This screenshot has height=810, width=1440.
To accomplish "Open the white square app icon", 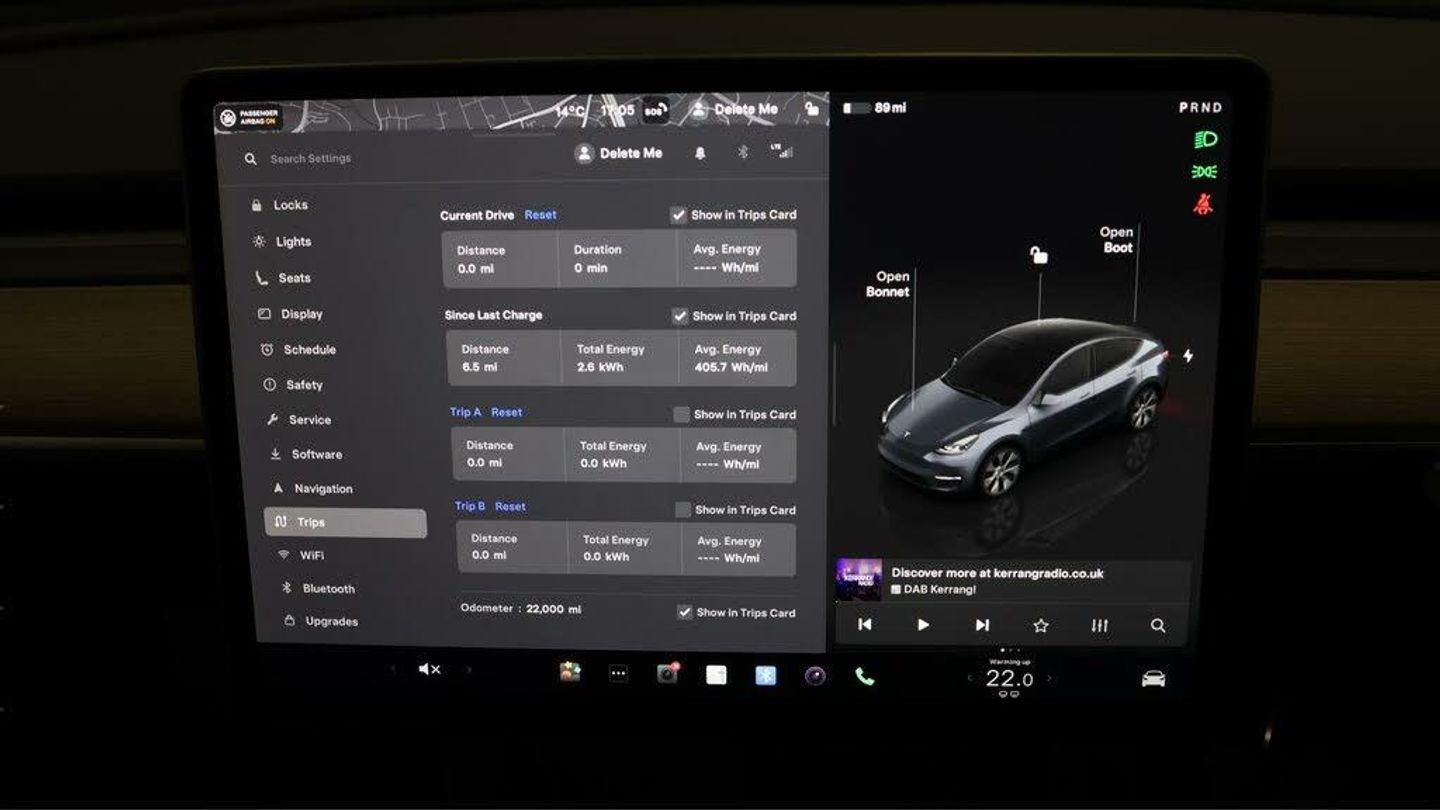I will click(716, 675).
